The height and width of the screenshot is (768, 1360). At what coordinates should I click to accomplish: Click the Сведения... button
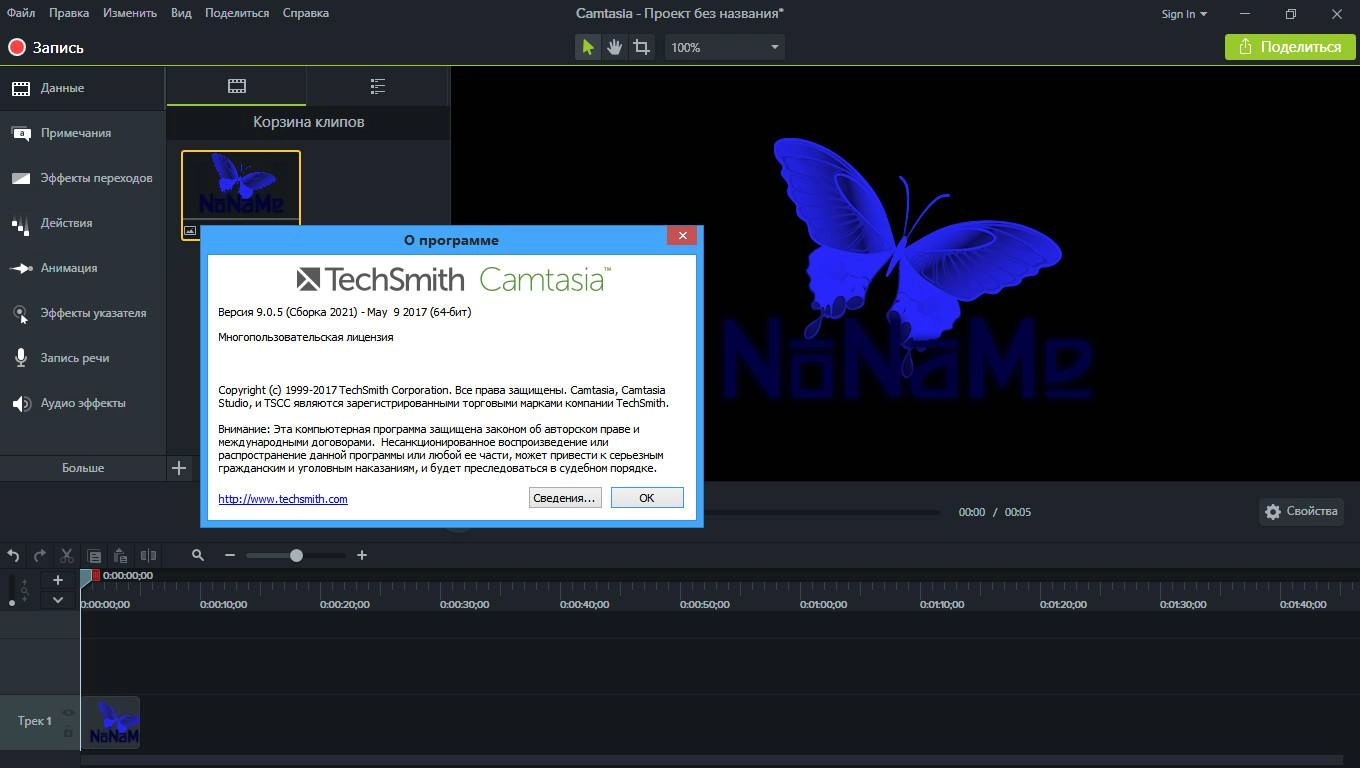pyautogui.click(x=565, y=498)
